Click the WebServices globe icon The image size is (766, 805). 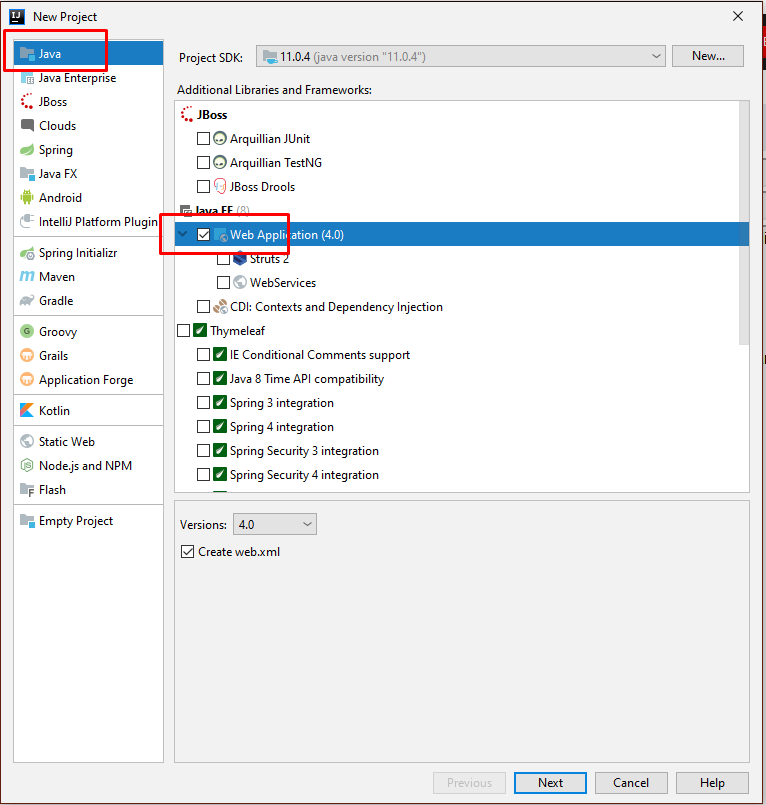click(240, 282)
